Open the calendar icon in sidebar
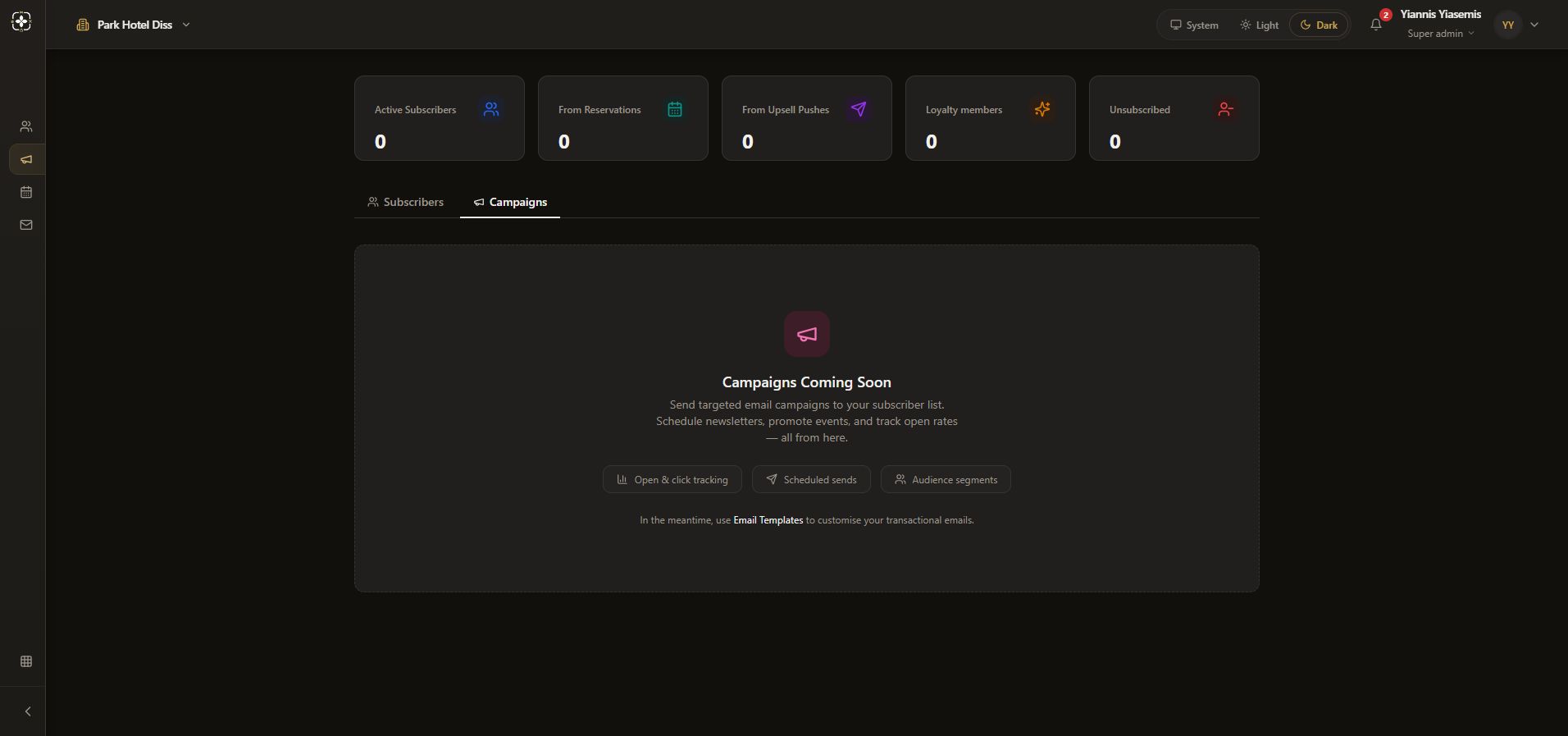Screen dimensions: 1568x736 [26, 192]
